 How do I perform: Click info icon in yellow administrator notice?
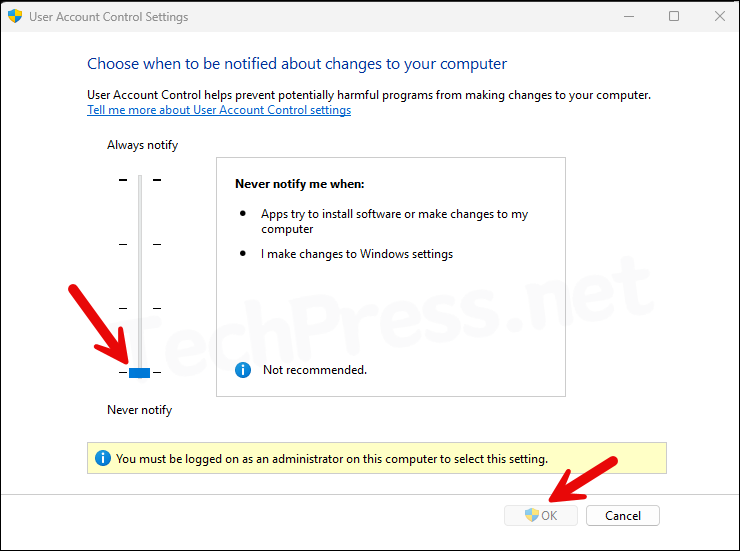pos(103,458)
